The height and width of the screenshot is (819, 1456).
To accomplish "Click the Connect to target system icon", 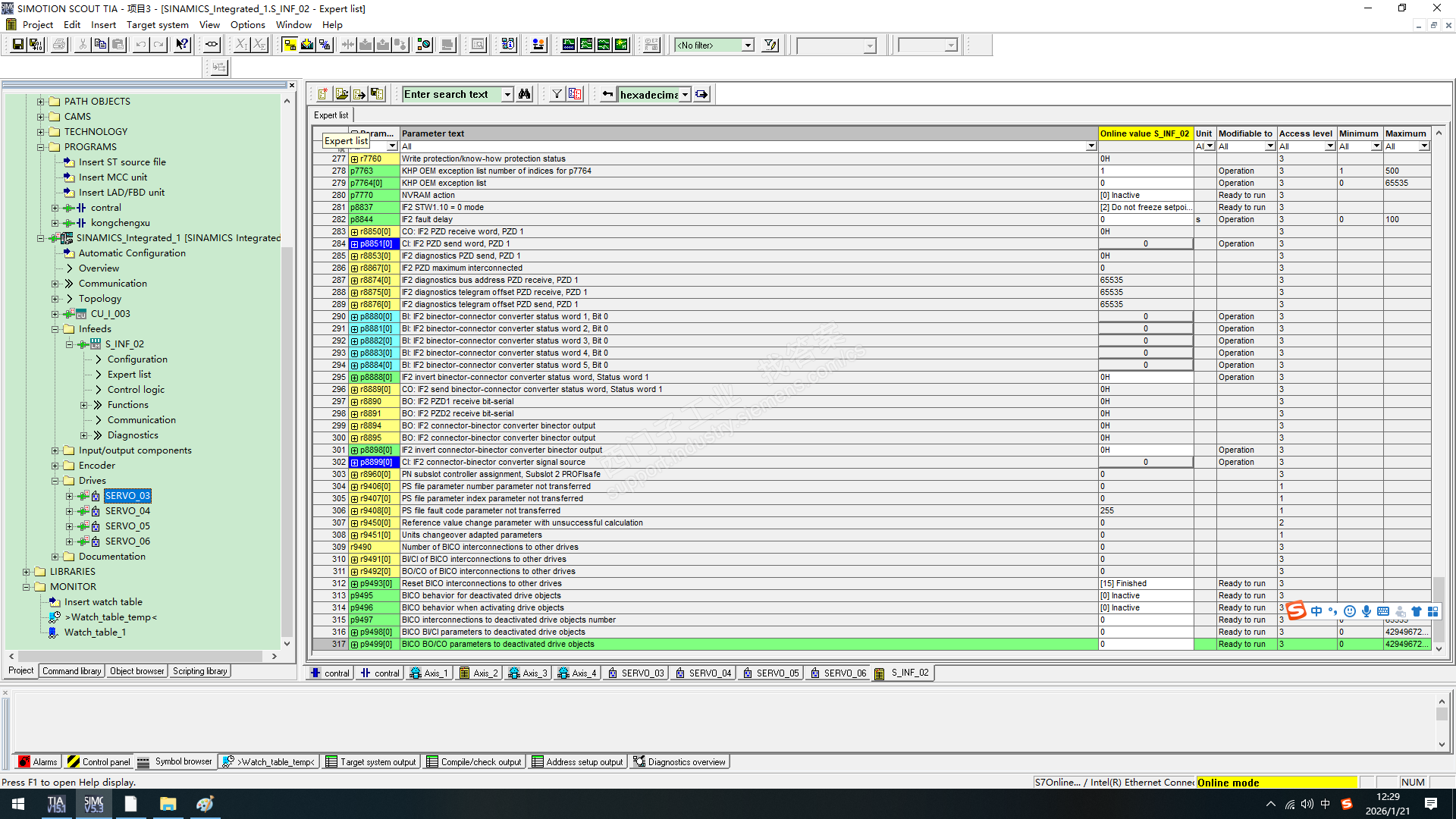I will tap(290, 45).
